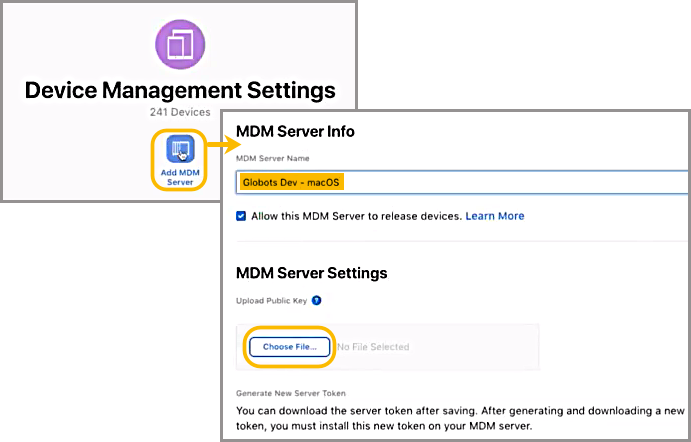Screen dimensions: 691x442
Task: Click the 'Allow this MDM Server' checkbox label
Action: (x=355, y=216)
